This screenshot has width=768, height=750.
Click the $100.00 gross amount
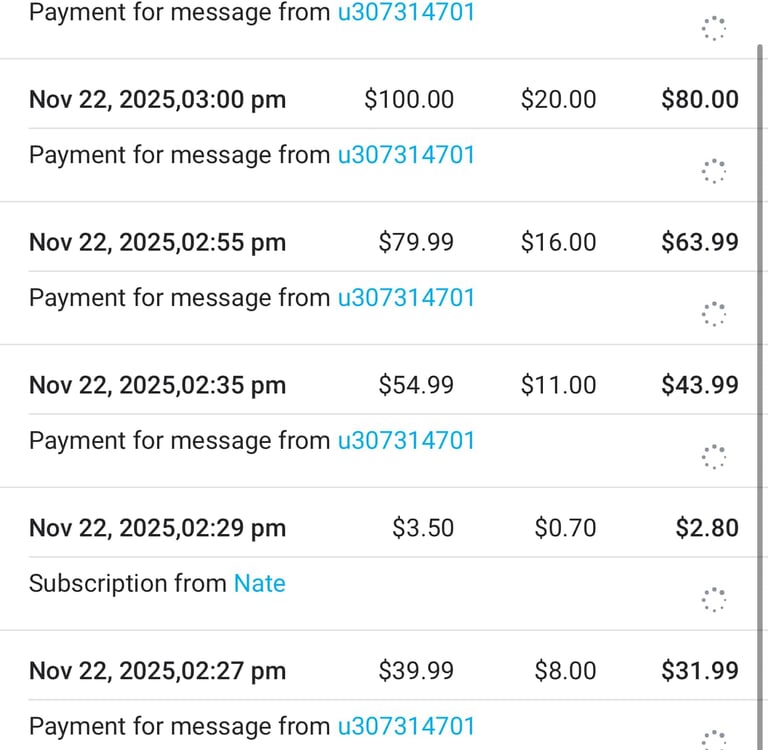[409, 100]
